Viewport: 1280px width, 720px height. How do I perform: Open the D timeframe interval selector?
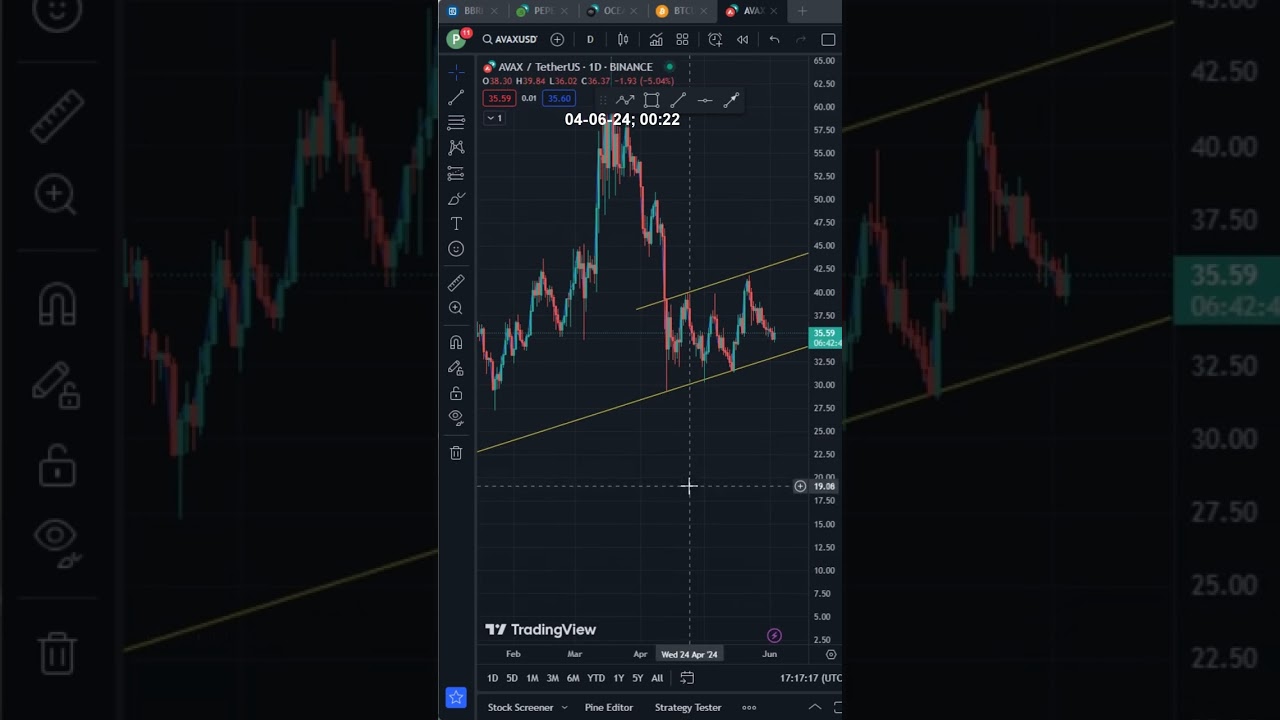[x=590, y=39]
